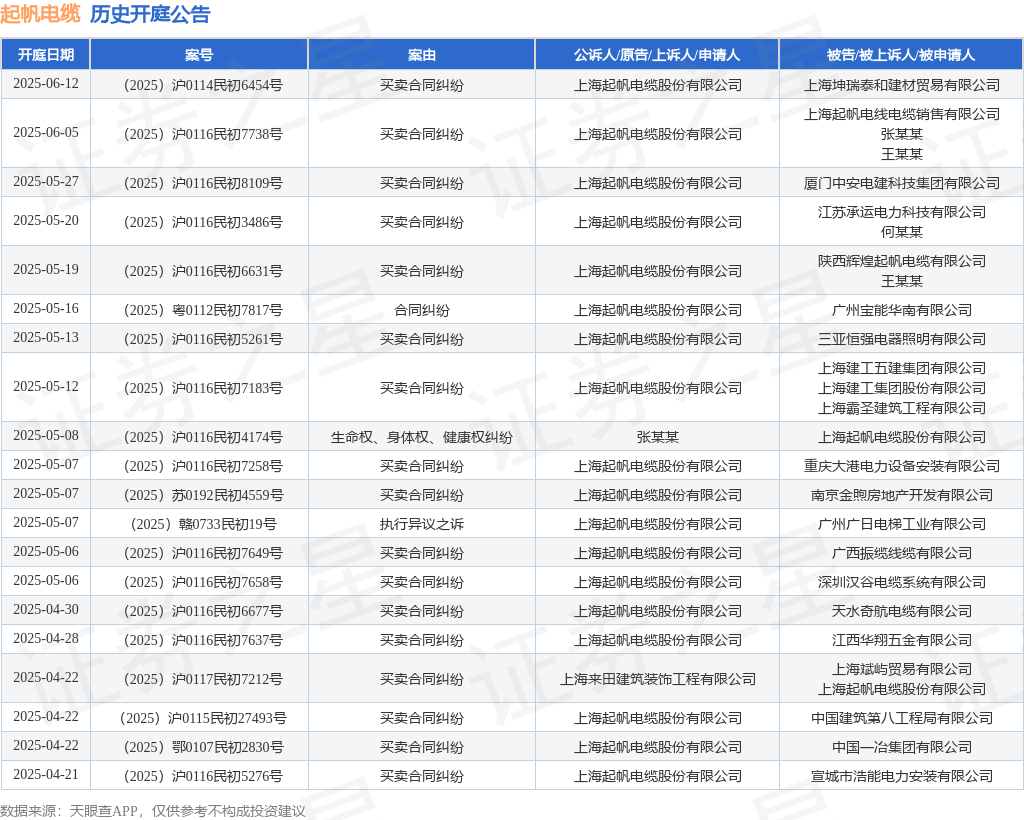Click case number (2025)赣0733民初19号
Screen dimensions: 1024x820
202,524
